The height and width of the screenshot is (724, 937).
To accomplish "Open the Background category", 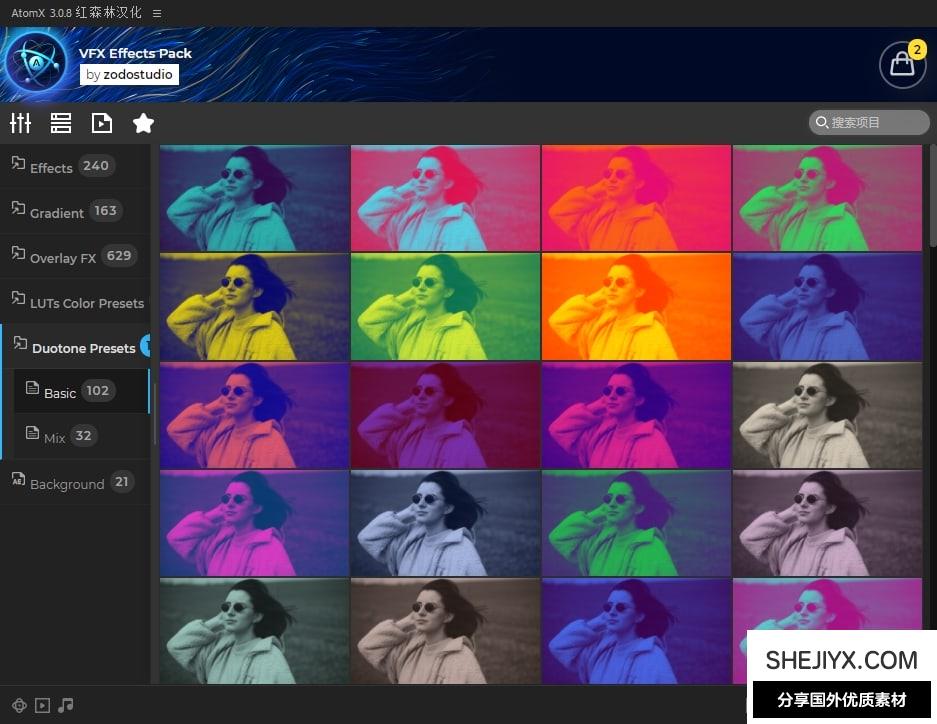I will point(66,483).
